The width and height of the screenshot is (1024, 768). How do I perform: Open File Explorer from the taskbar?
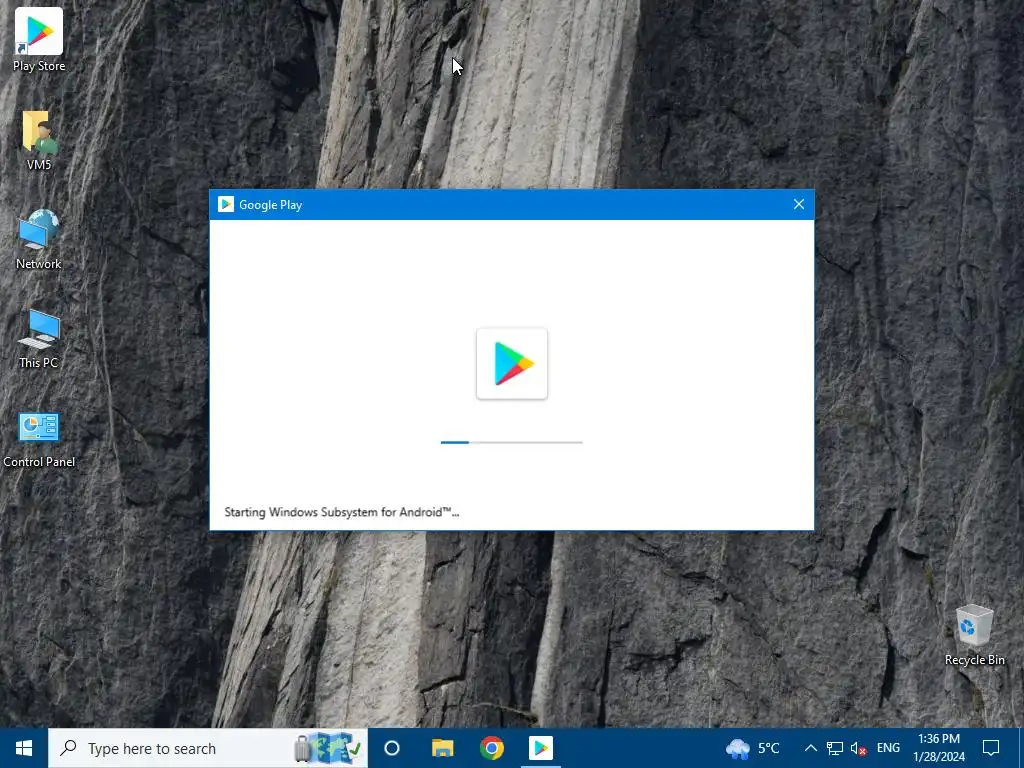click(x=442, y=748)
